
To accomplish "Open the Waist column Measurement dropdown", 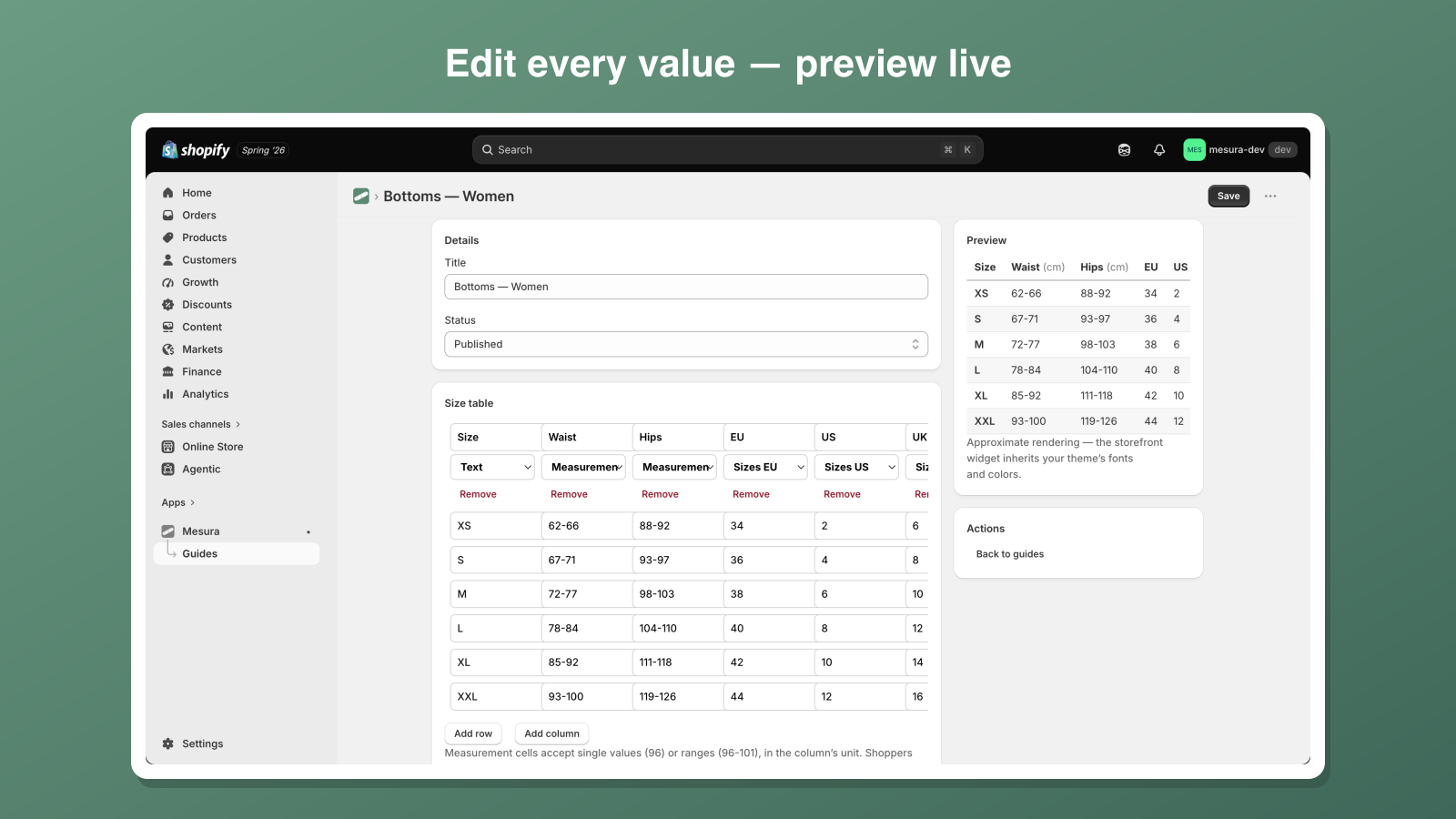I will tap(583, 467).
